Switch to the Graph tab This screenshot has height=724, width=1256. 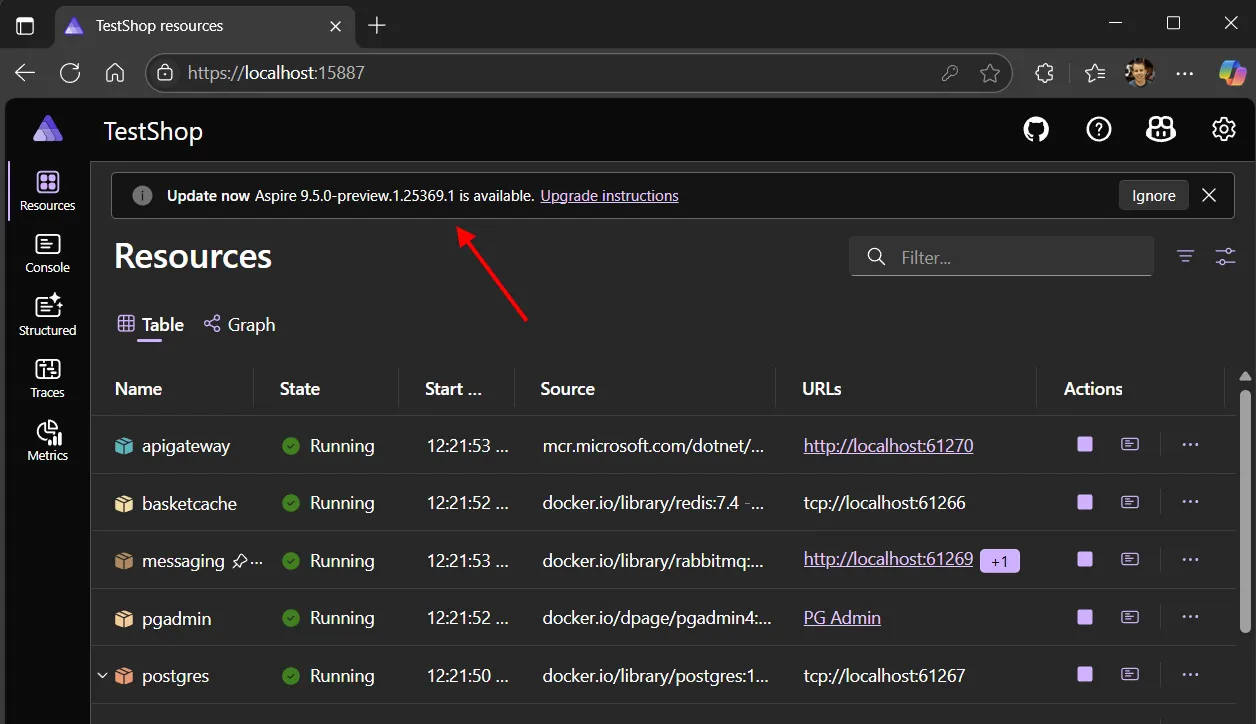239,324
